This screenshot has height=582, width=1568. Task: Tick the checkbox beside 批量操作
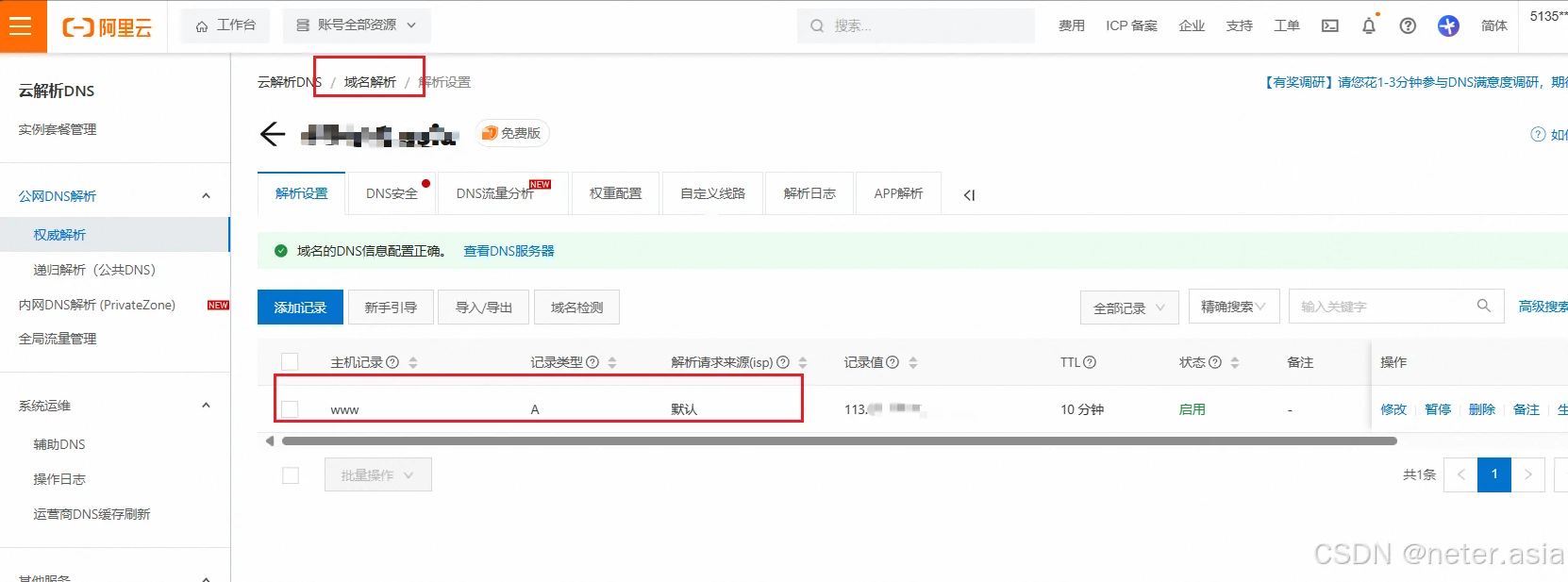(291, 475)
